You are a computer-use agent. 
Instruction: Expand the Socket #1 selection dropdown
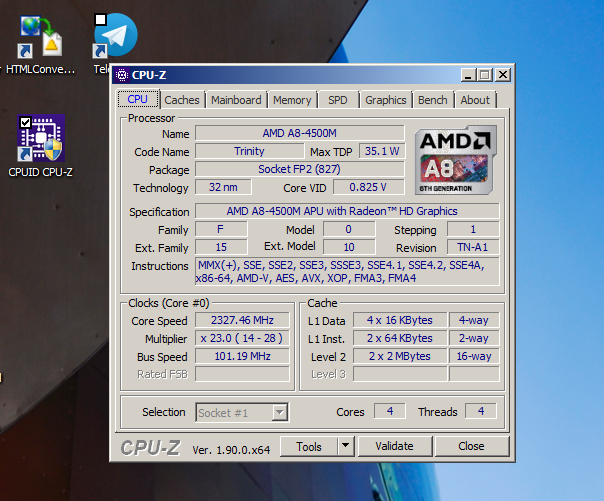pyautogui.click(x=280, y=412)
